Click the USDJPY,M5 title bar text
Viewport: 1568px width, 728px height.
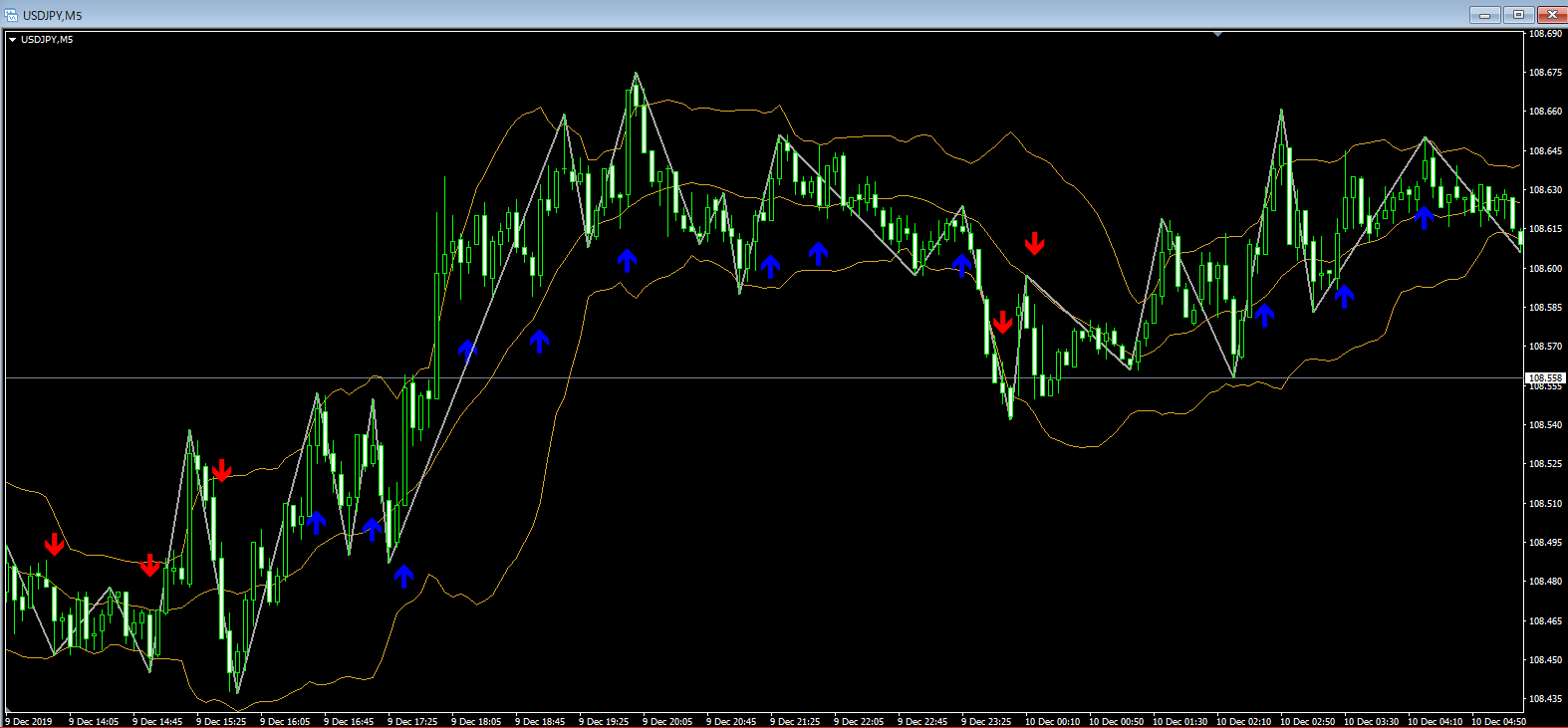click(53, 15)
